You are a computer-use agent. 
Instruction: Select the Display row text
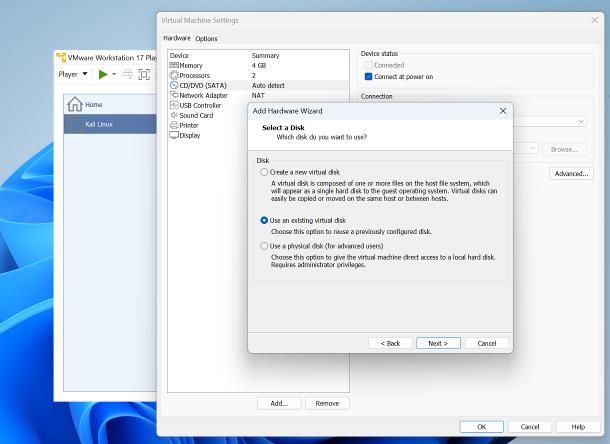click(190, 135)
